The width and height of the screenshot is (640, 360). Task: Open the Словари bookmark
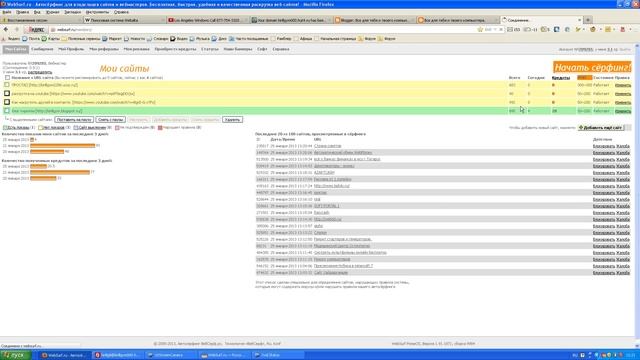click(158, 39)
